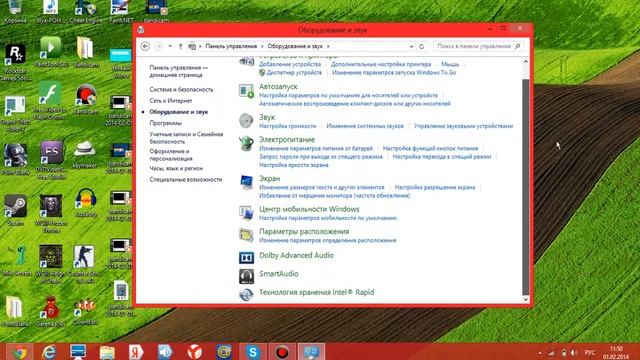Open the Sound (Звук) speaker icon

[246, 121]
